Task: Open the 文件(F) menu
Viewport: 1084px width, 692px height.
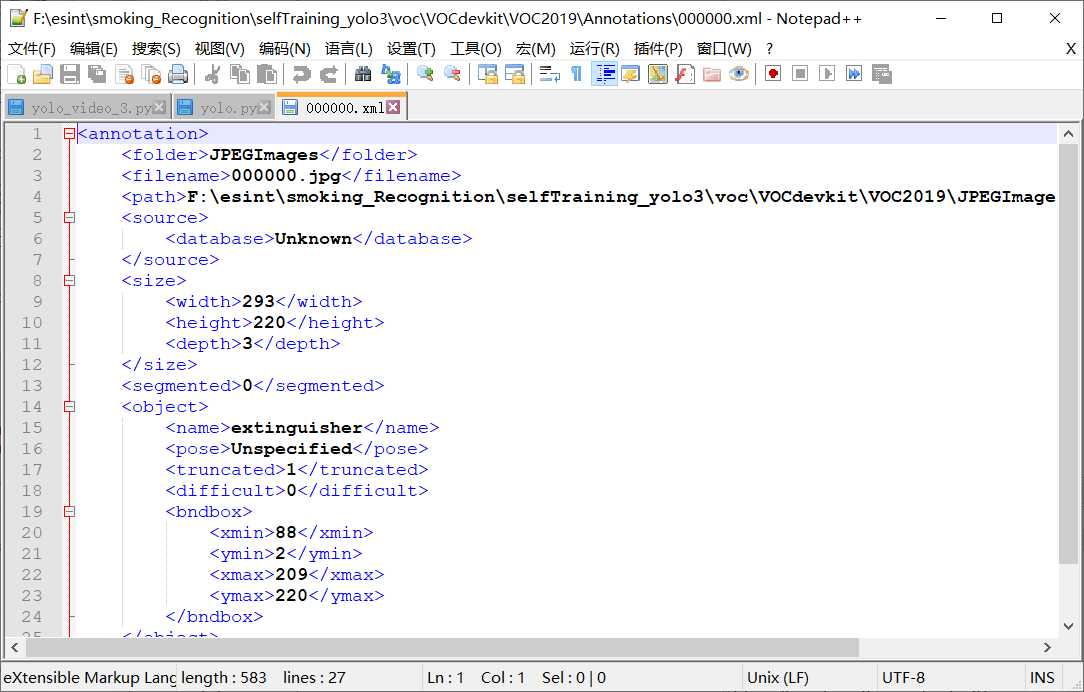Action: tap(31, 48)
